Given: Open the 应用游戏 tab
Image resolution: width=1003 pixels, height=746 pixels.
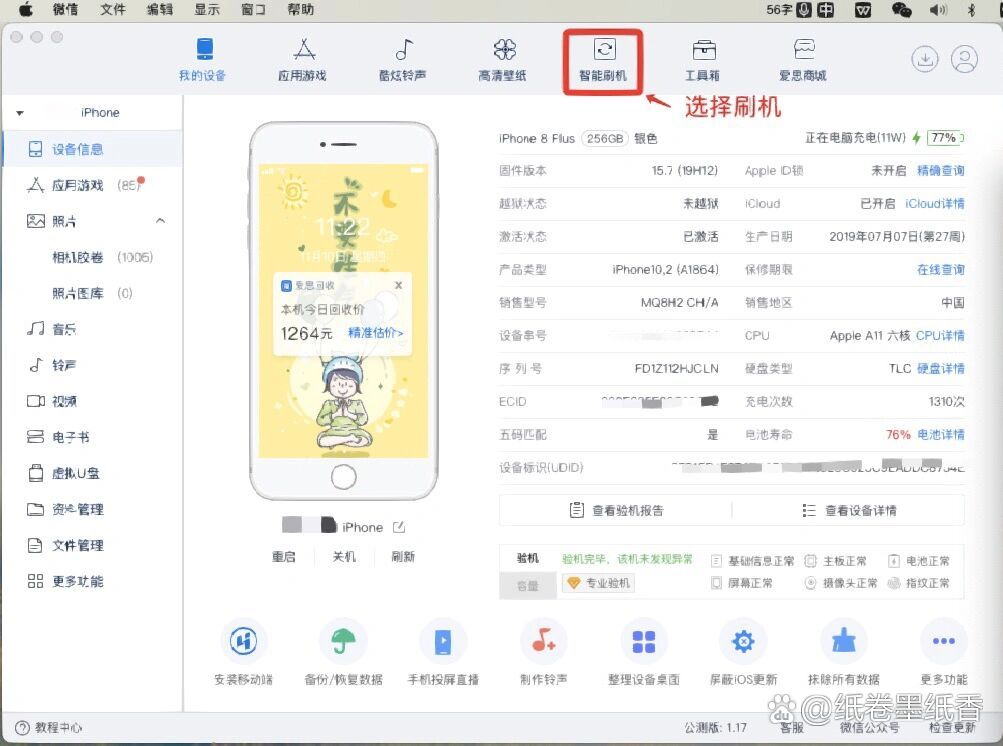Looking at the screenshot, I should pyautogui.click(x=303, y=60).
